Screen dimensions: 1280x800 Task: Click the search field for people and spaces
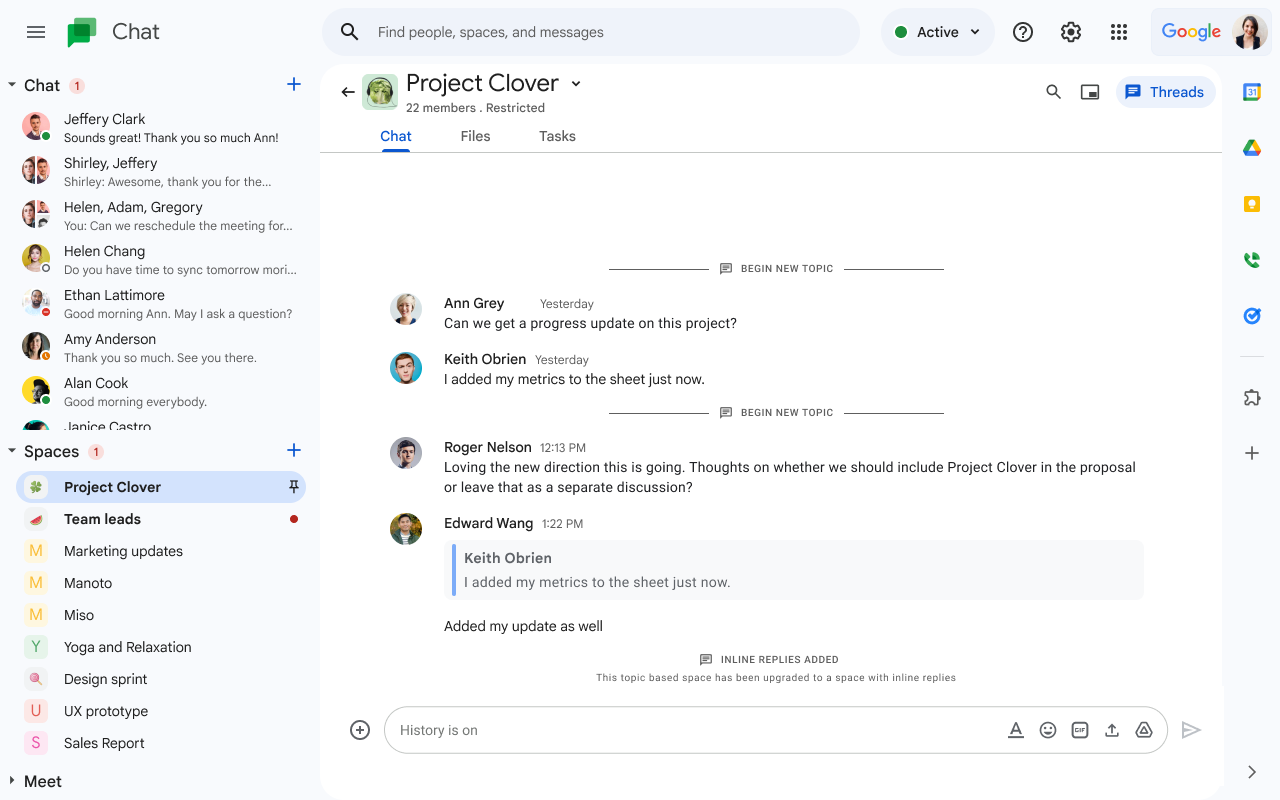point(590,32)
